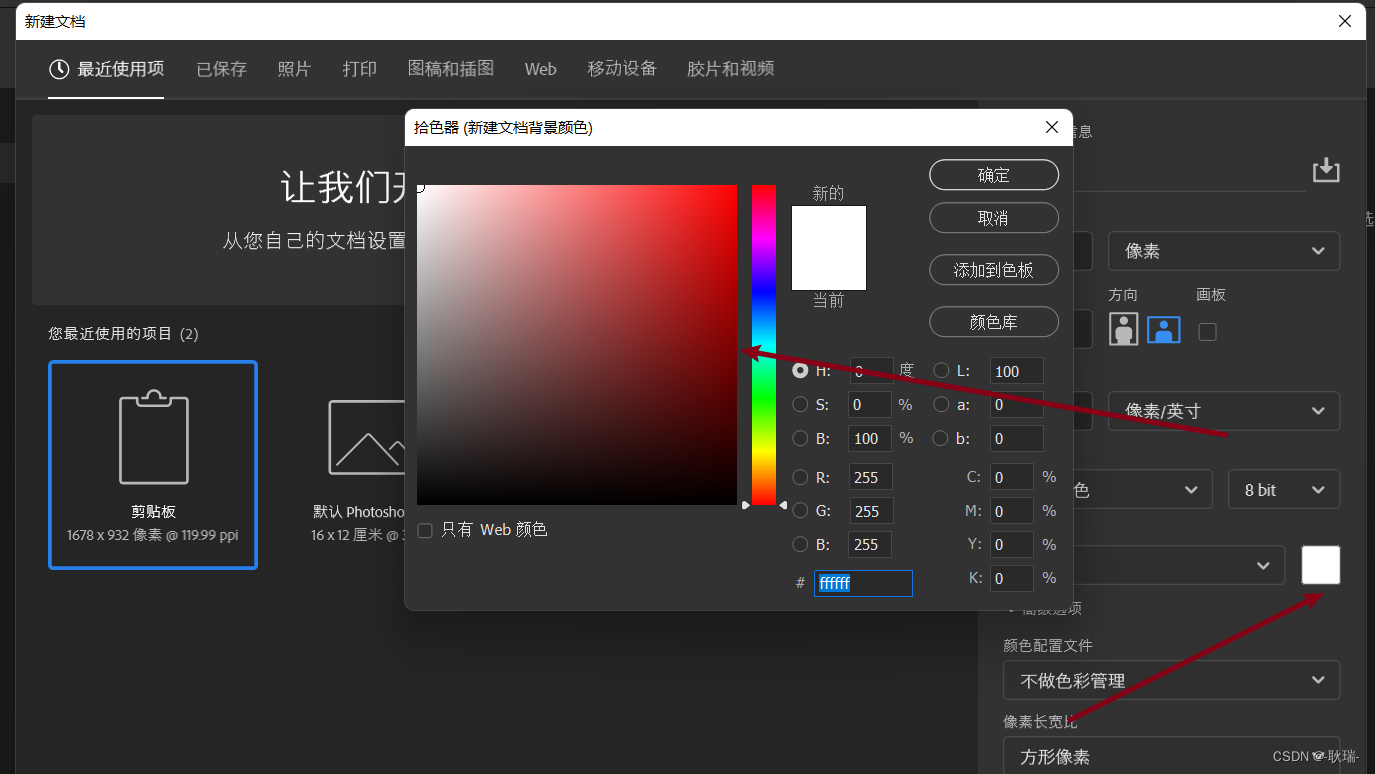Confirm color with 确定 button
The width and height of the screenshot is (1375, 774).
(x=994, y=175)
